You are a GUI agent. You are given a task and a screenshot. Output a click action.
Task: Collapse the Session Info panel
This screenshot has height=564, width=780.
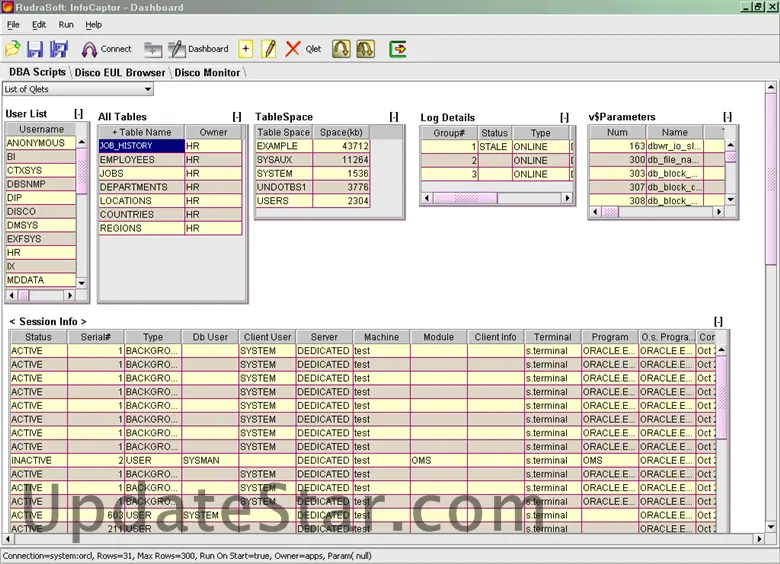pyautogui.click(x=718, y=321)
